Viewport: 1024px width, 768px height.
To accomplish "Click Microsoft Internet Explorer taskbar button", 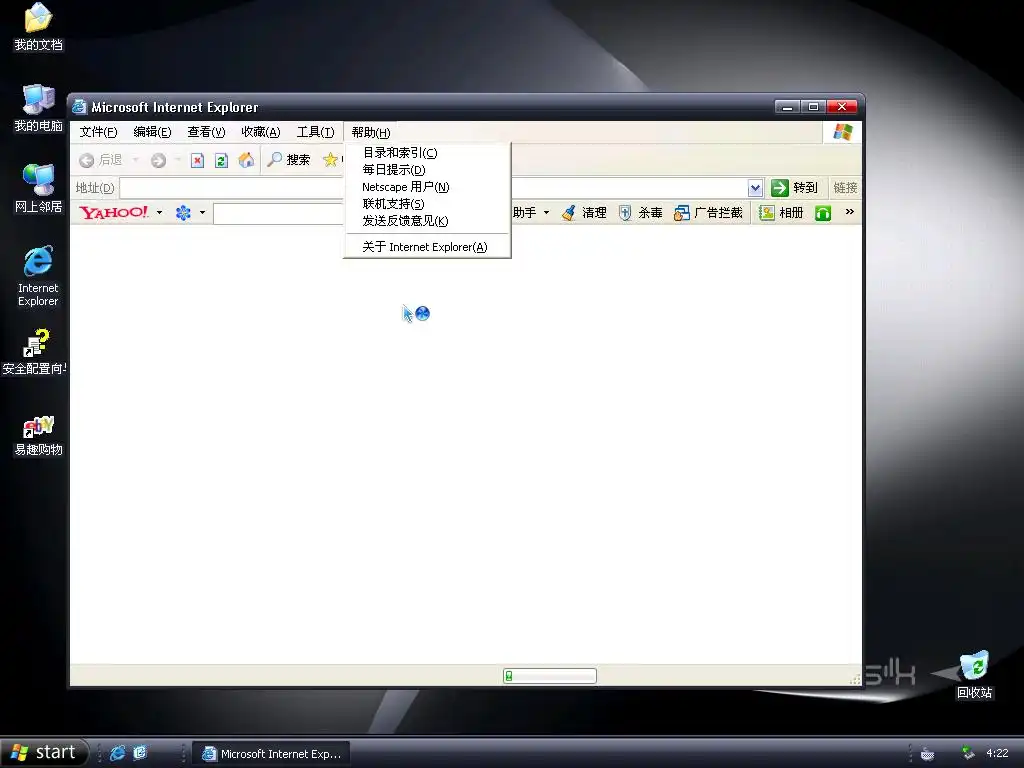I will pos(272,754).
